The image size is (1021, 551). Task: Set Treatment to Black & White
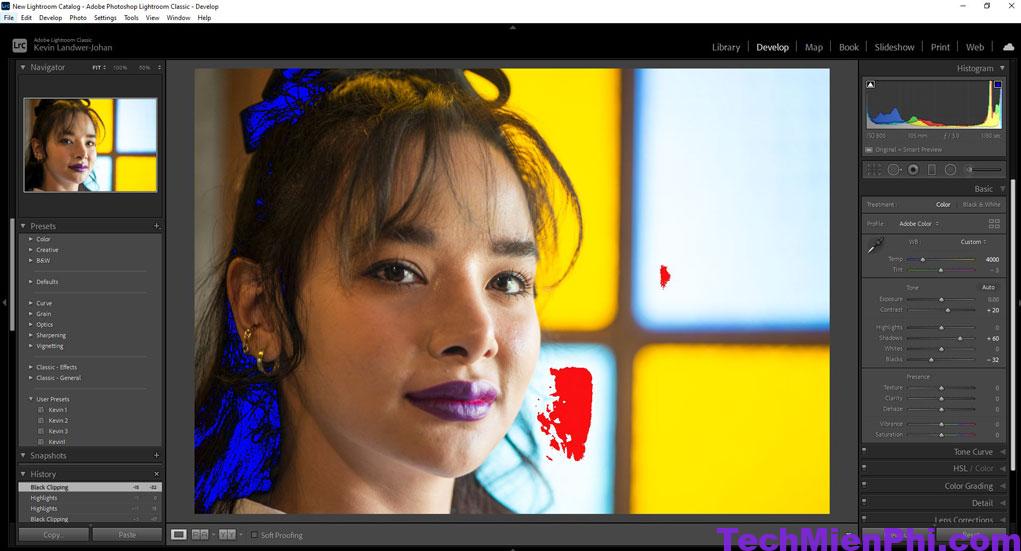[x=981, y=205]
